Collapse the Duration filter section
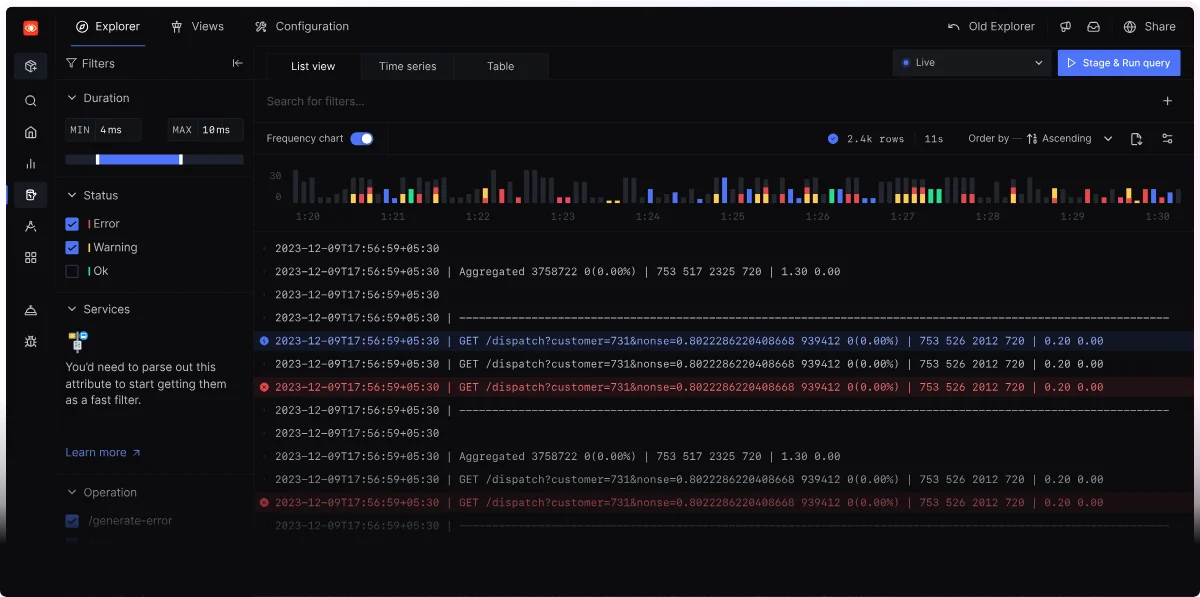Viewport: 1200px width, 597px height. 70,97
